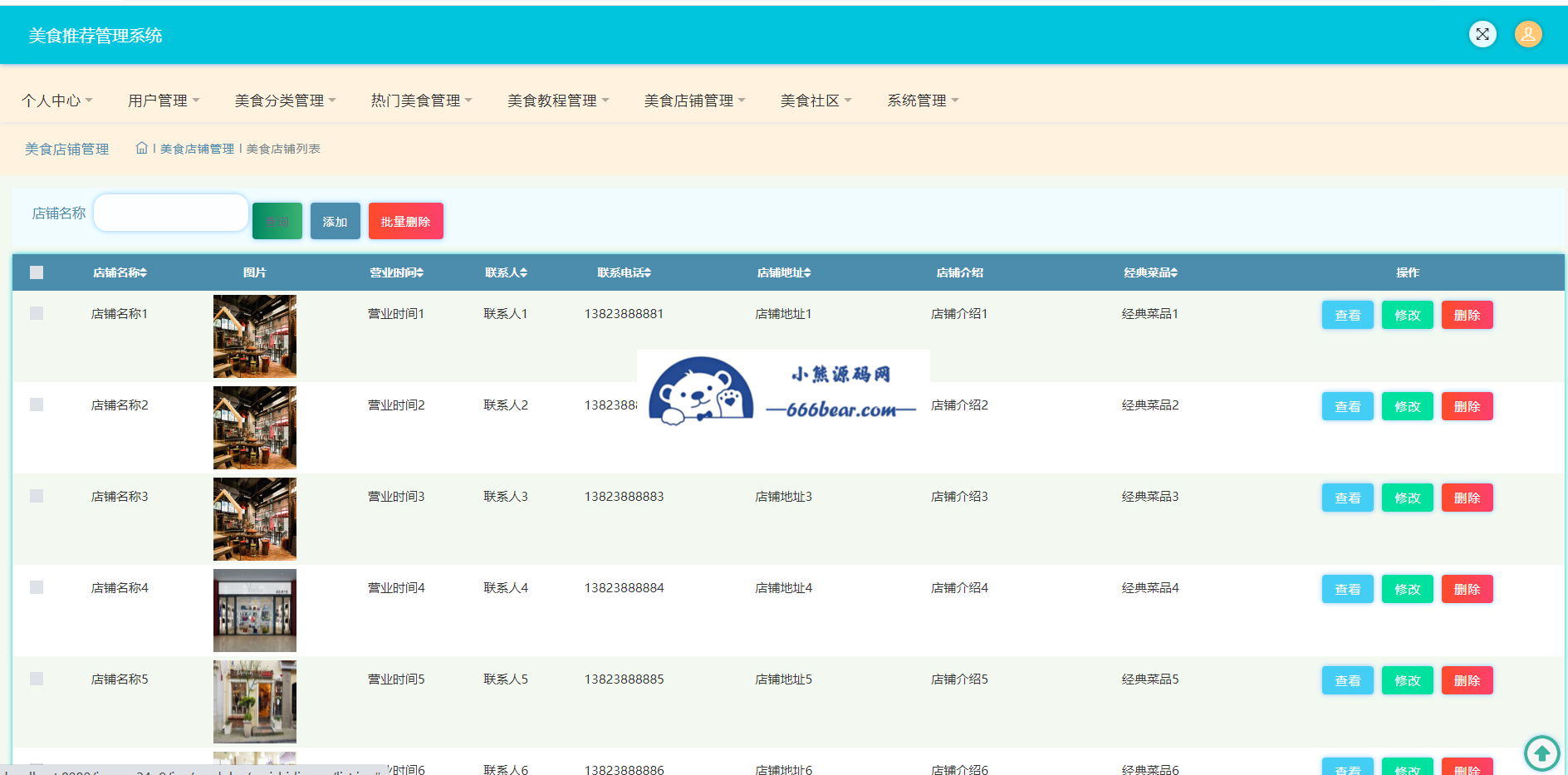This screenshot has height=775, width=1568.
Task: Sort by 联系电话 column header
Action: click(x=624, y=272)
